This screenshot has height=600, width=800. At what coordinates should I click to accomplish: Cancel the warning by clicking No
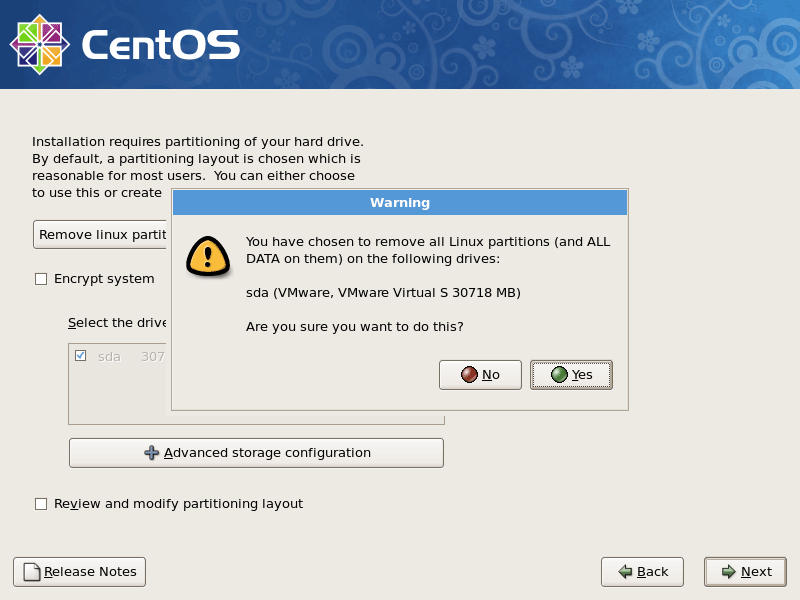(x=480, y=374)
